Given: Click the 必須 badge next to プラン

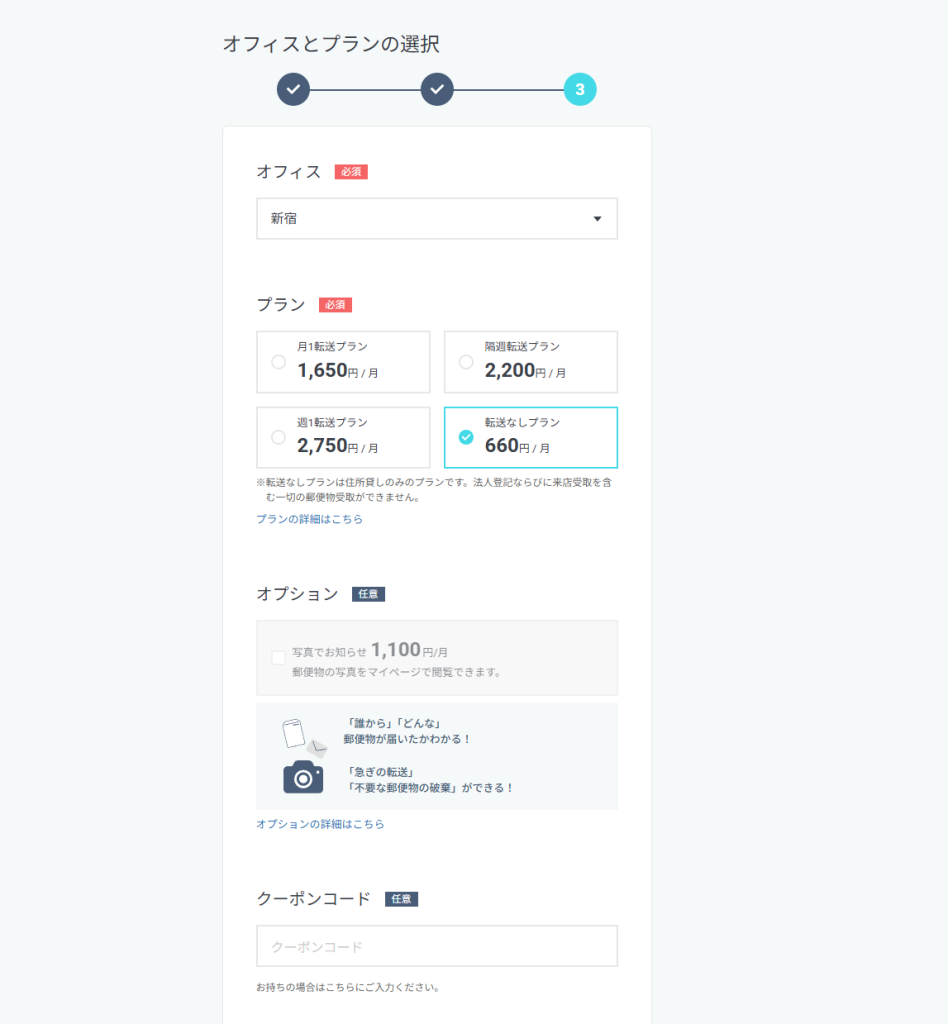Looking at the screenshot, I should click(335, 305).
